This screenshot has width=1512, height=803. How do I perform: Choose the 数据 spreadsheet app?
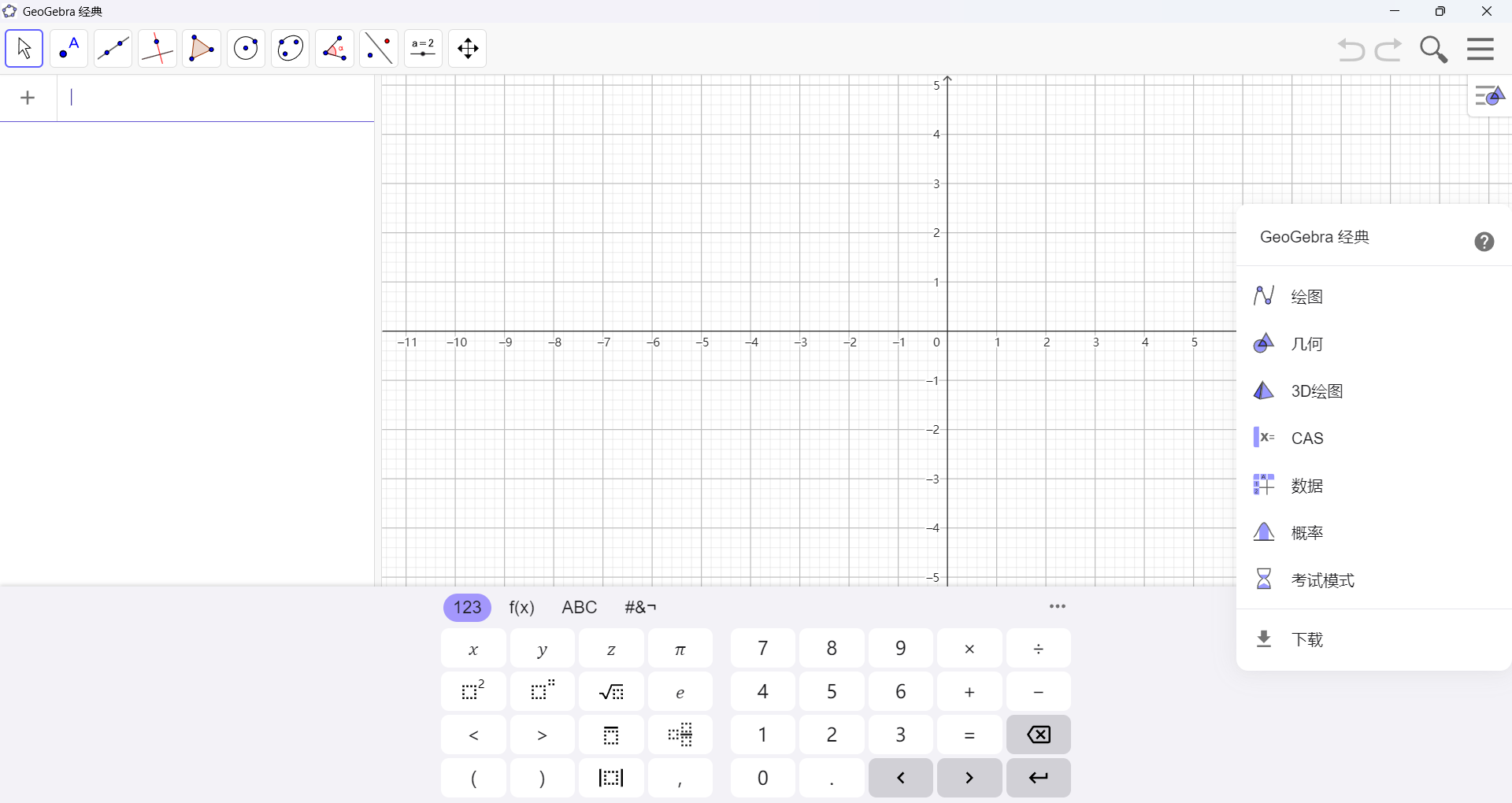coord(1373,486)
